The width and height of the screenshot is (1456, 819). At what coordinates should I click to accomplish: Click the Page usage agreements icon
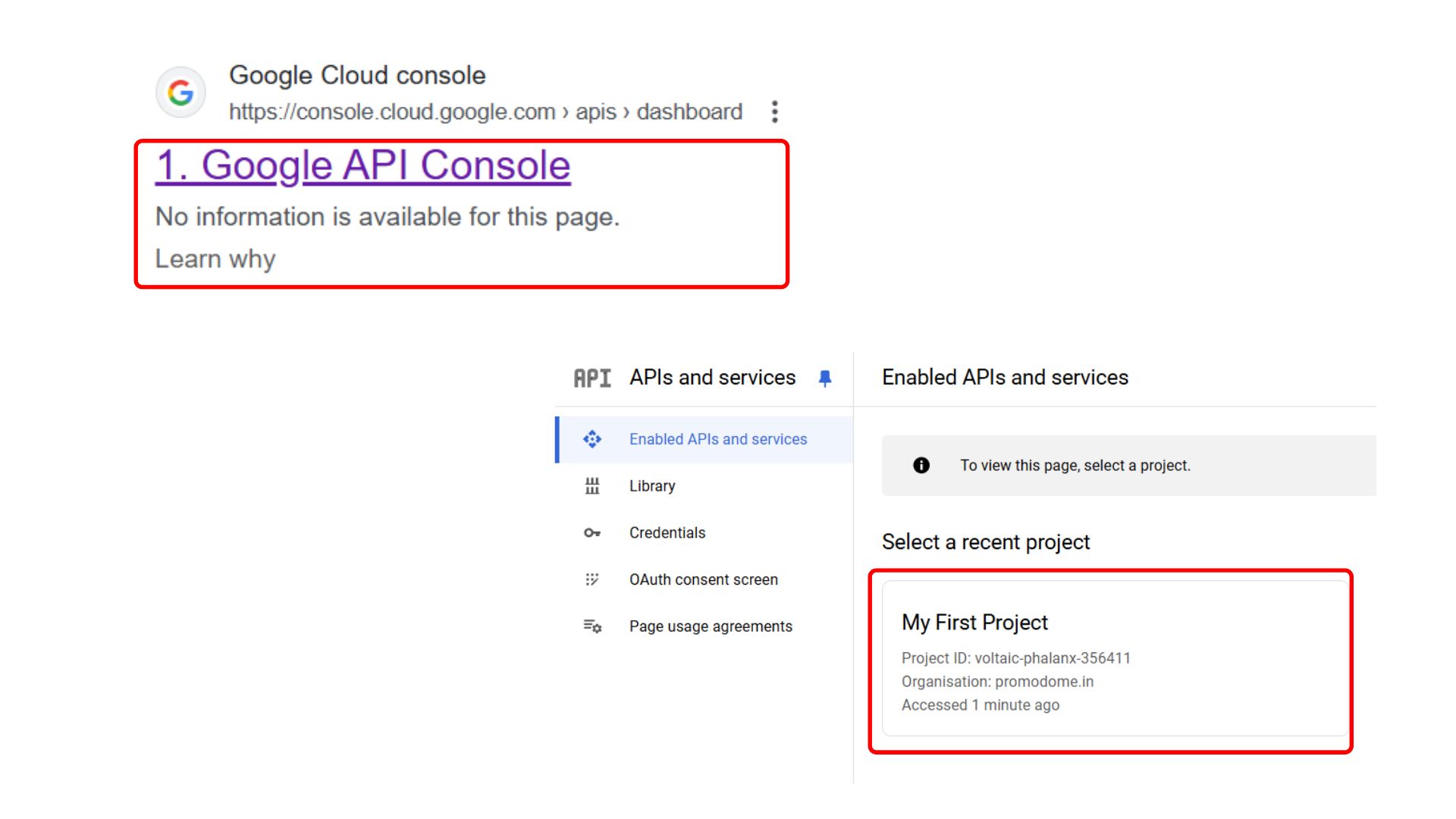[x=591, y=626]
